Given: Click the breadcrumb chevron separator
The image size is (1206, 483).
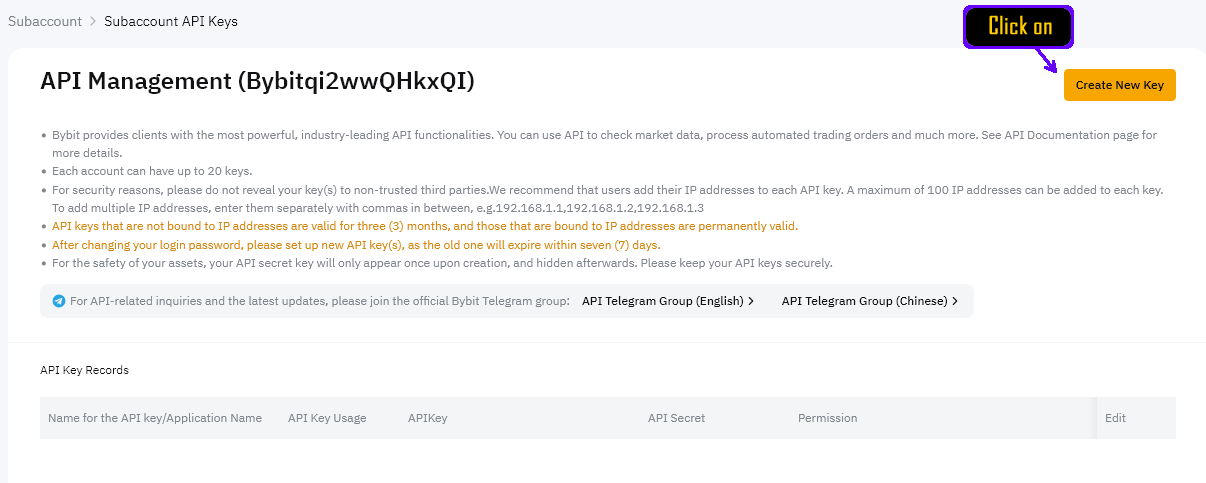Looking at the screenshot, I should [x=93, y=21].
